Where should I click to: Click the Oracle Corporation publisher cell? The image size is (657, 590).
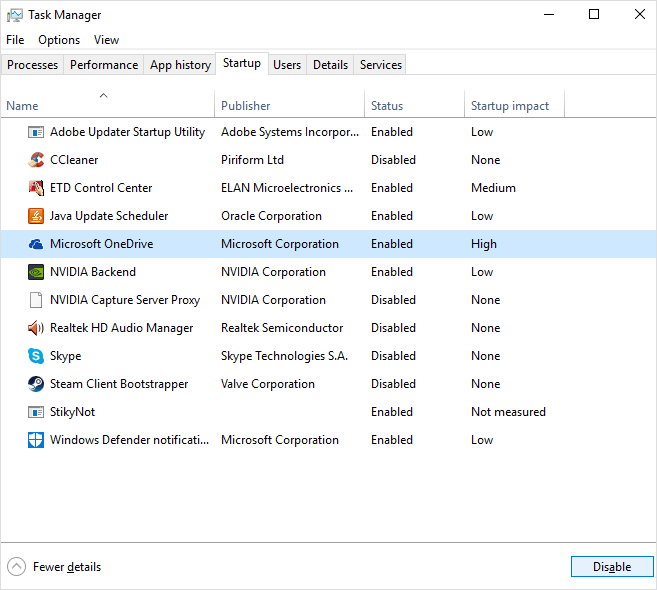tap(271, 216)
